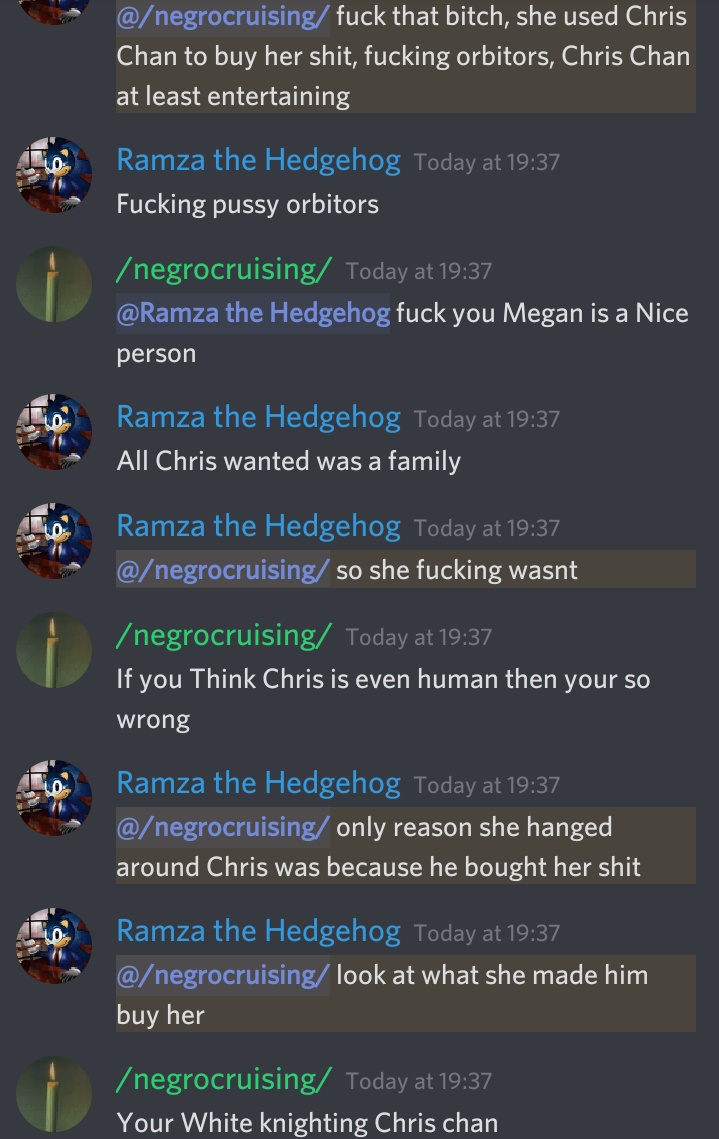
Task: Select username above 'All Chris wanted was a family'
Action: 259,418
